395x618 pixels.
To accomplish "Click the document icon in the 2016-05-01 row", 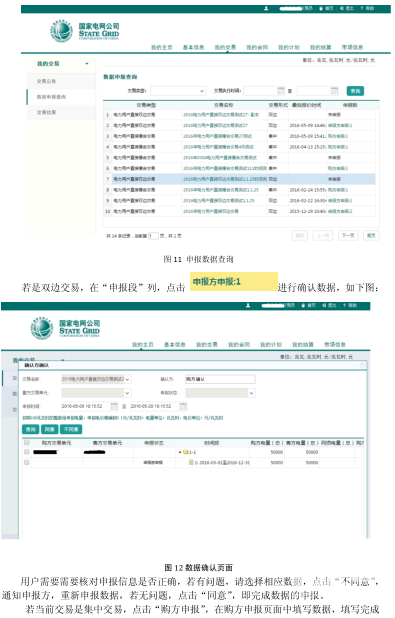I will (191, 462).
